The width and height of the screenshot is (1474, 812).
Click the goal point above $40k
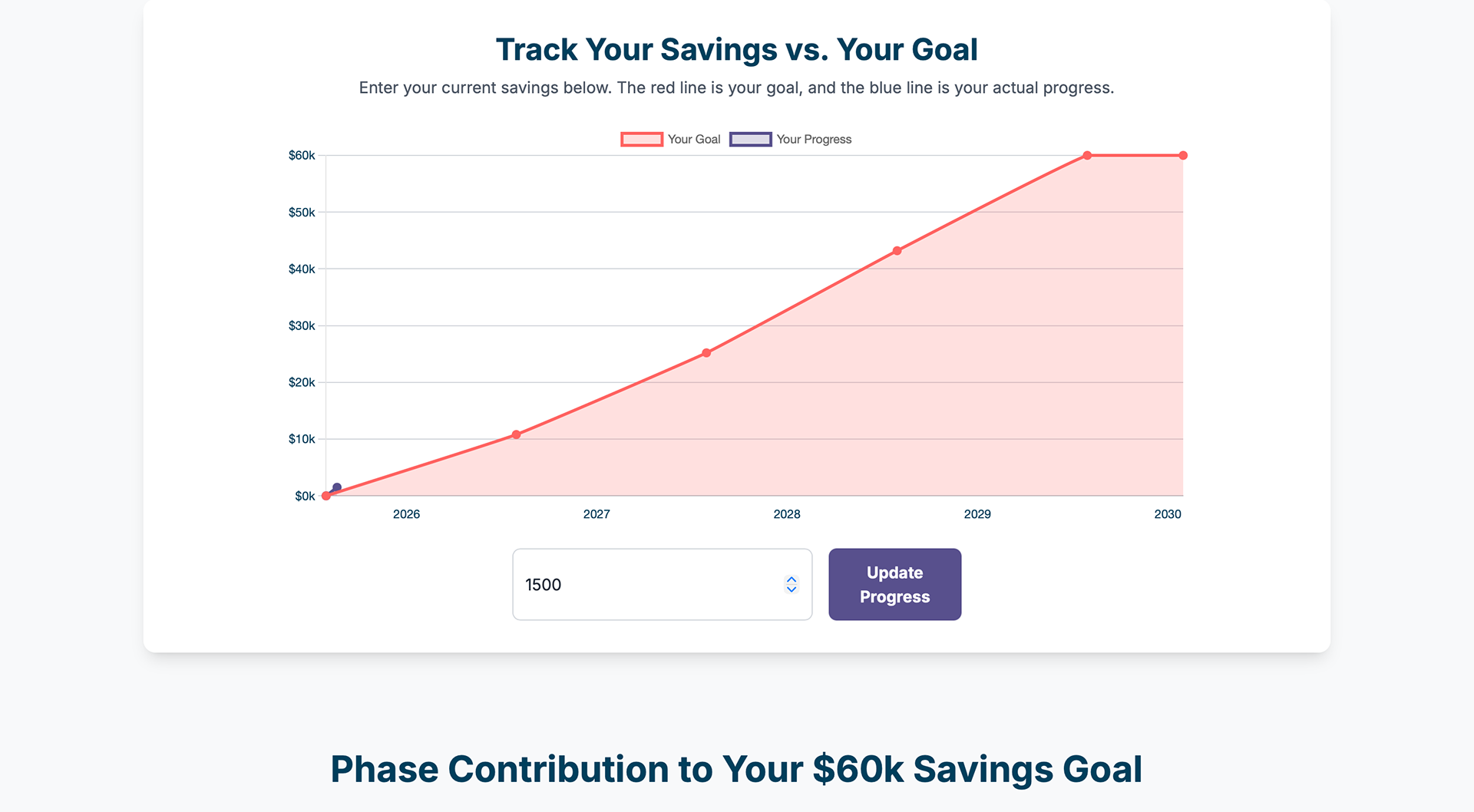pyautogui.click(x=897, y=251)
